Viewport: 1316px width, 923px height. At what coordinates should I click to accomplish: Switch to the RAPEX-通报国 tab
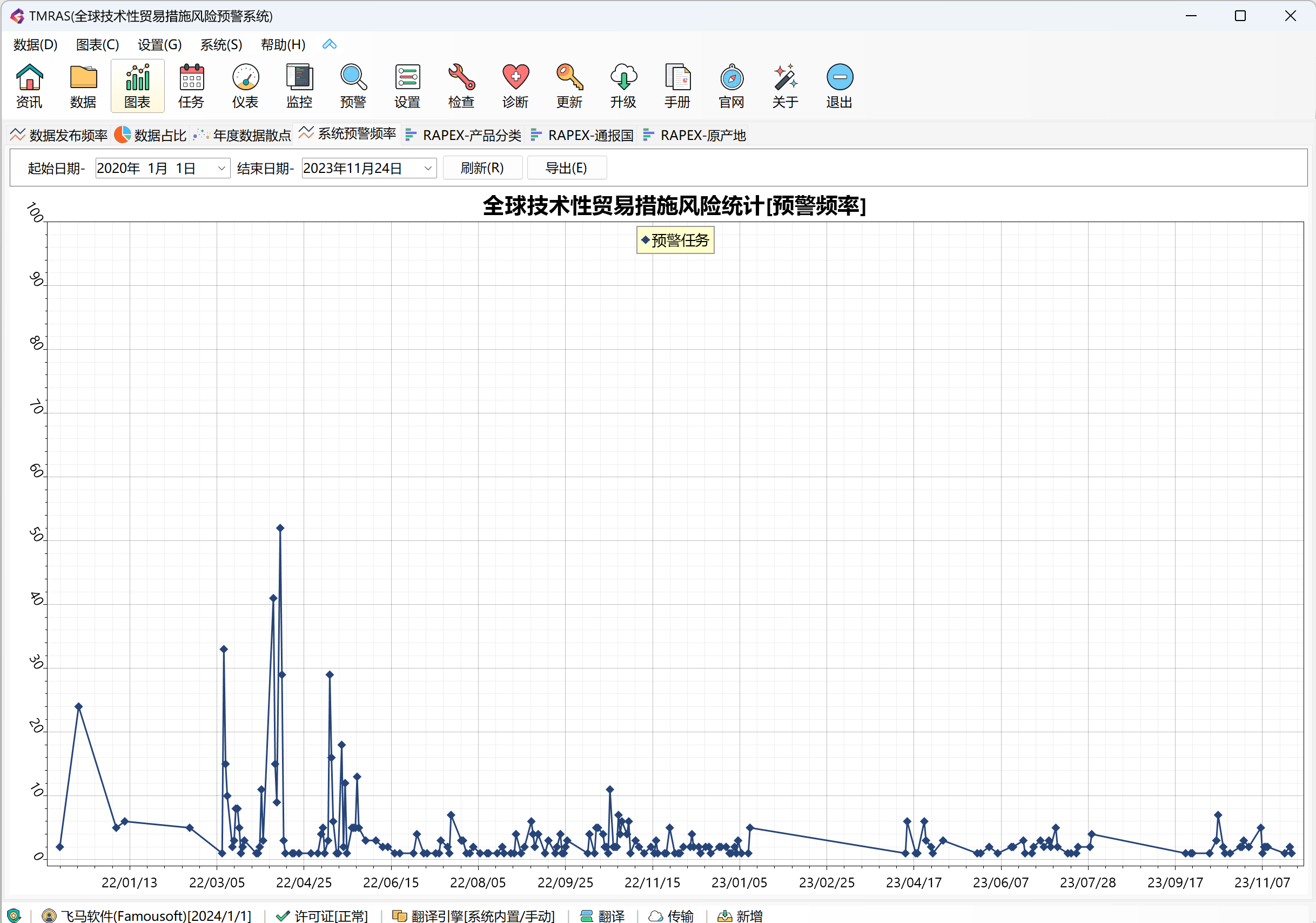coord(581,135)
